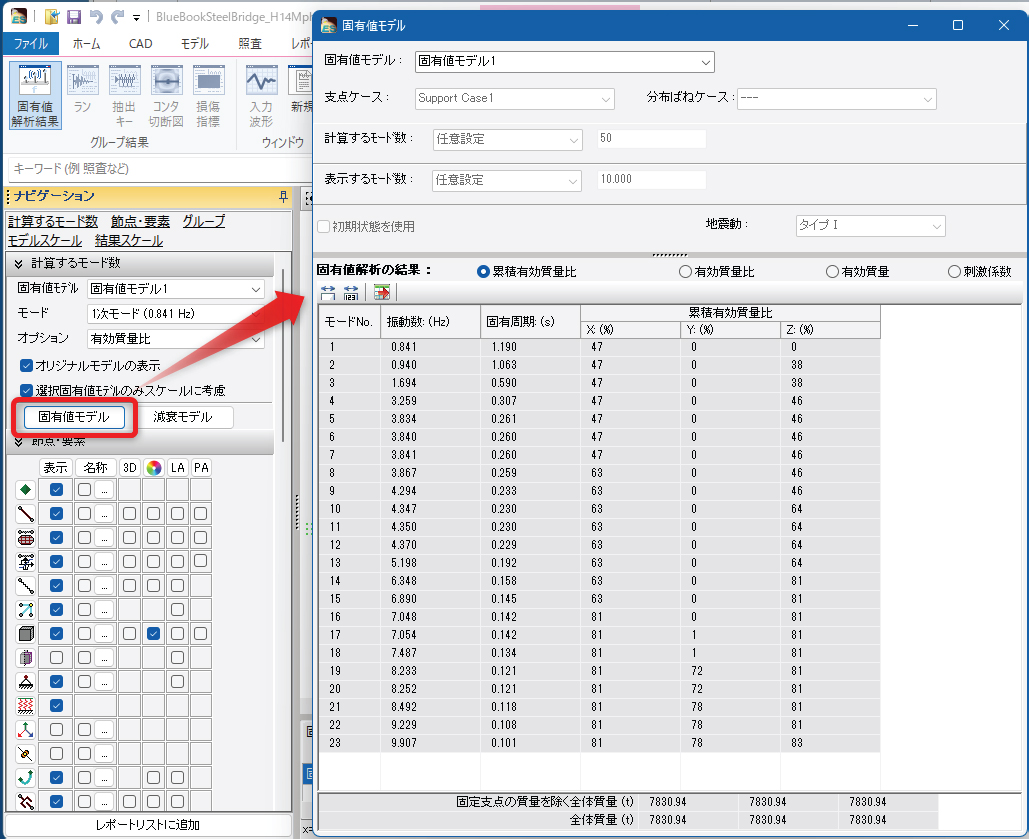Enable the 初期状態を使用 checkbox
Image resolution: width=1029 pixels, height=839 pixels.
324,226
